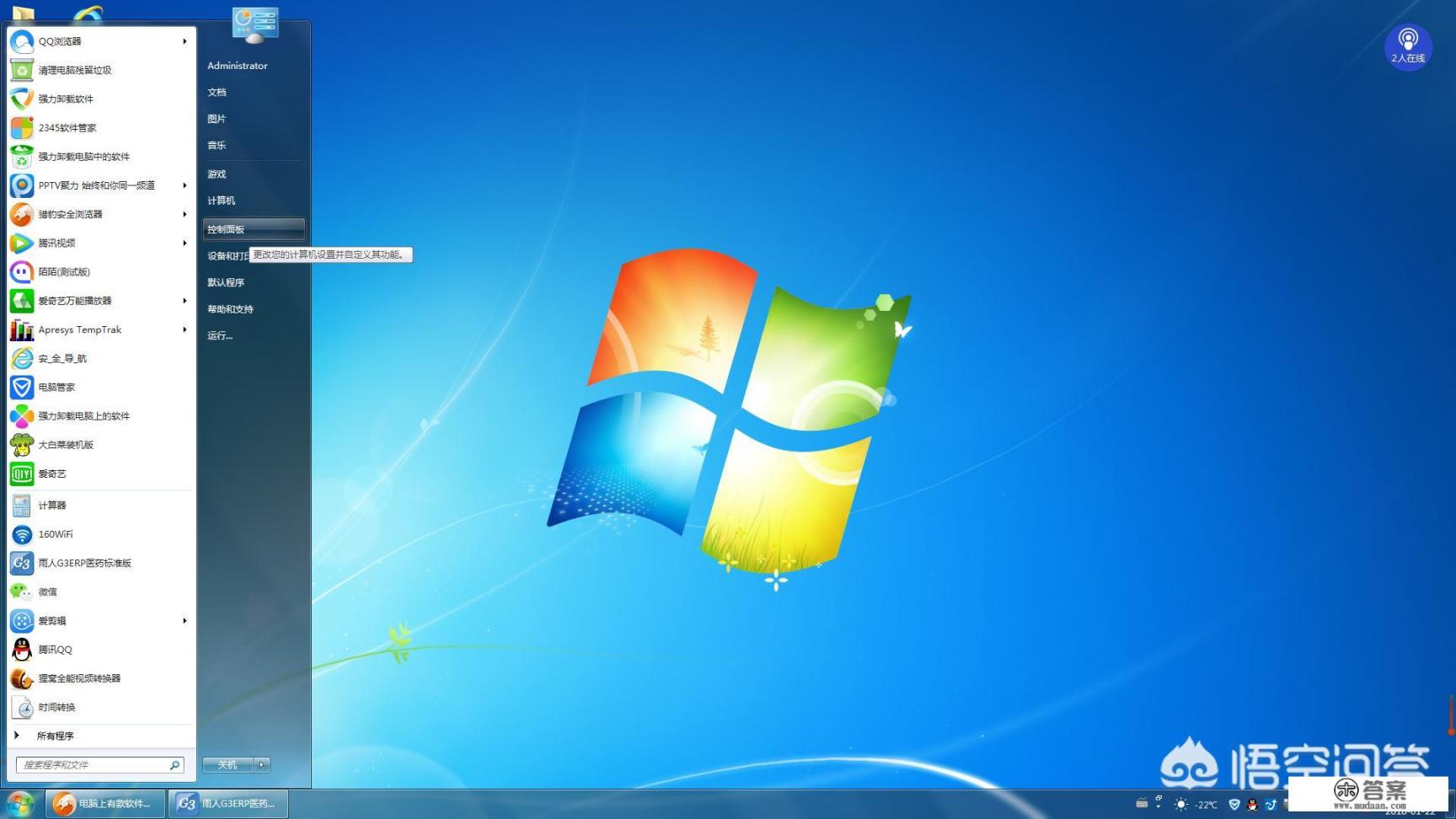Viewport: 1456px width, 819px height.
Task: Open 安_全_导_航 Internet Explorer shortcut
Action: tap(101, 358)
